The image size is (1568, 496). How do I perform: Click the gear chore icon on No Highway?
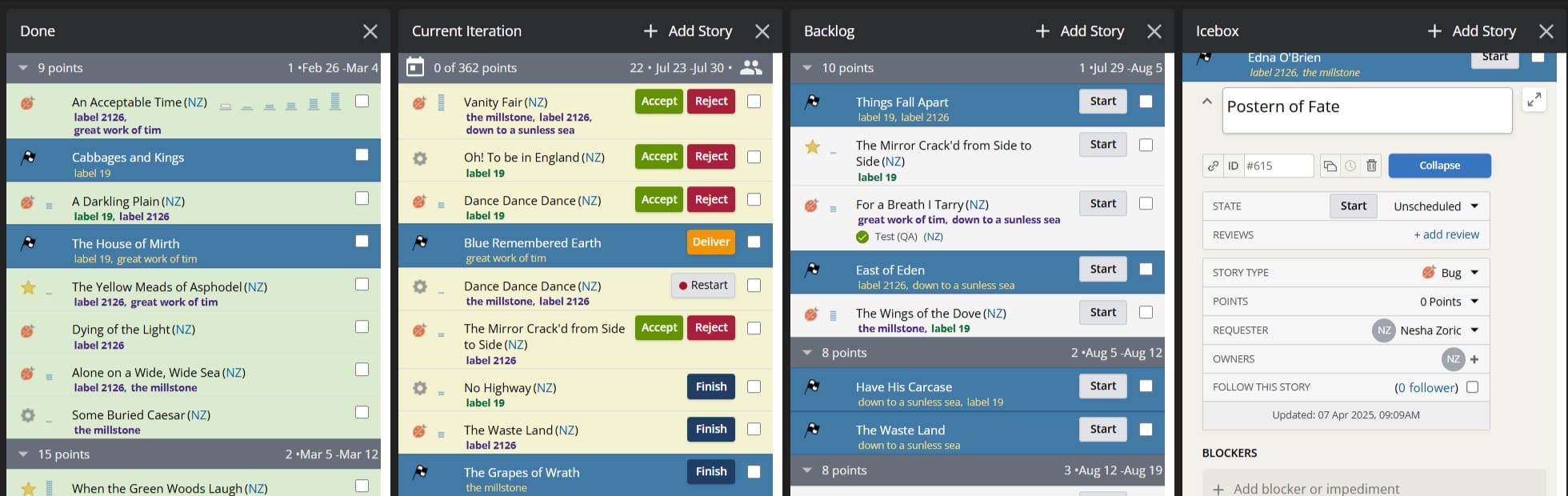(419, 388)
